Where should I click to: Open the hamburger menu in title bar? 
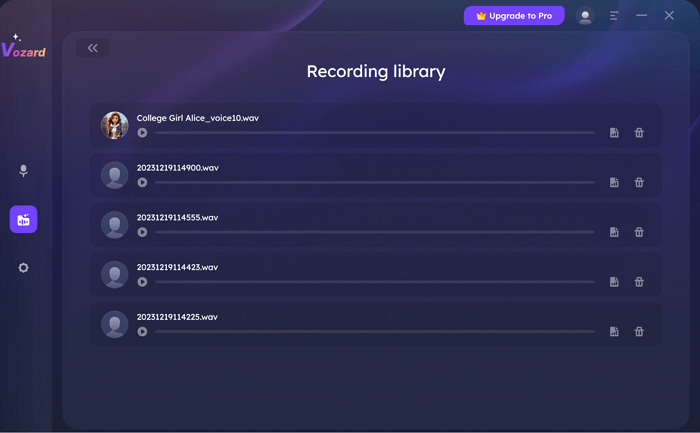(614, 16)
